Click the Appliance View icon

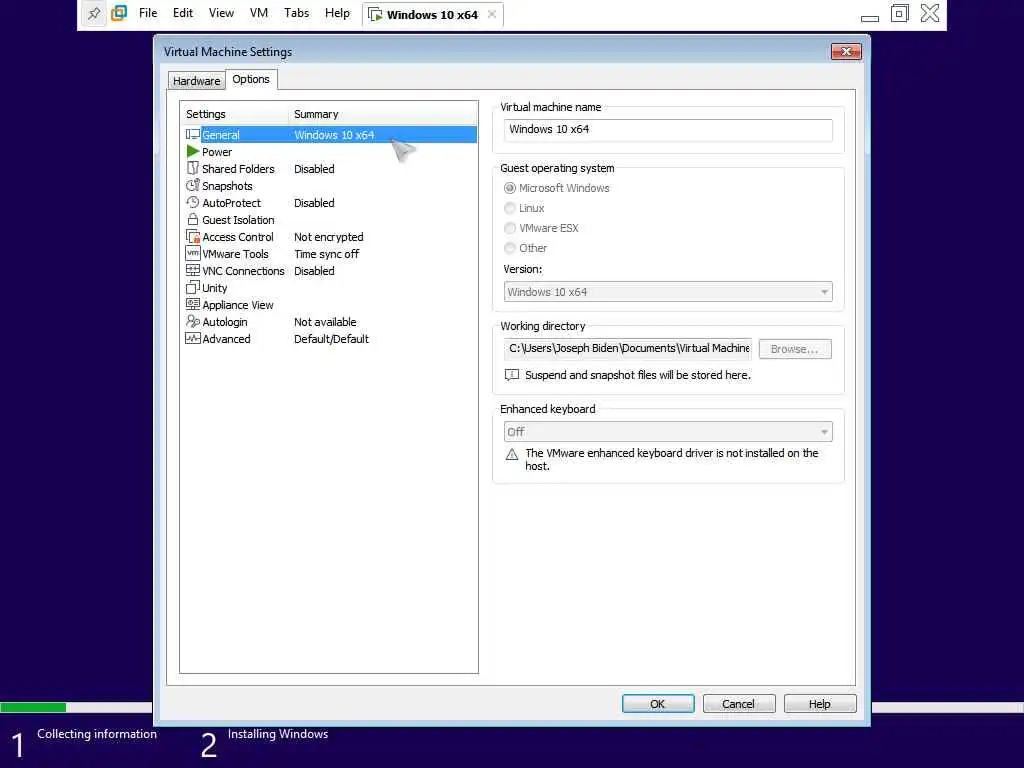pos(193,304)
